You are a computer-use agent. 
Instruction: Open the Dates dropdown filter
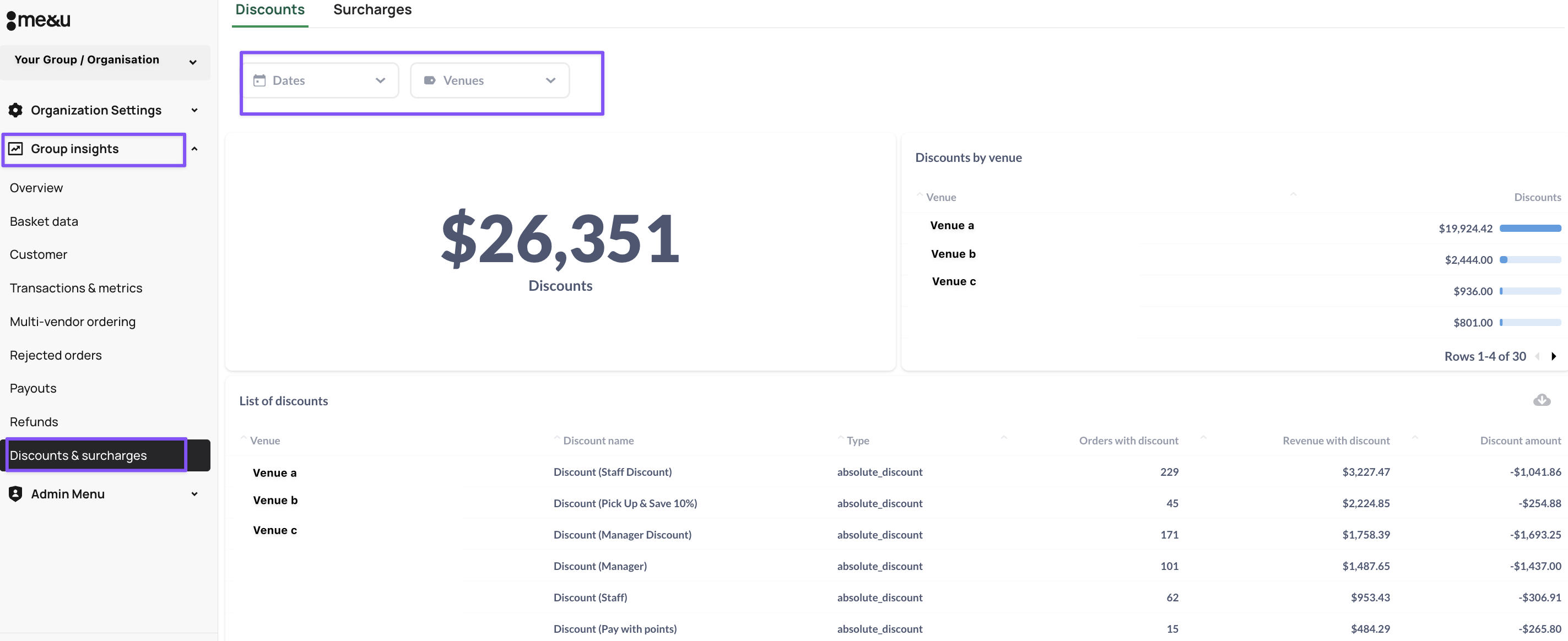(320, 80)
